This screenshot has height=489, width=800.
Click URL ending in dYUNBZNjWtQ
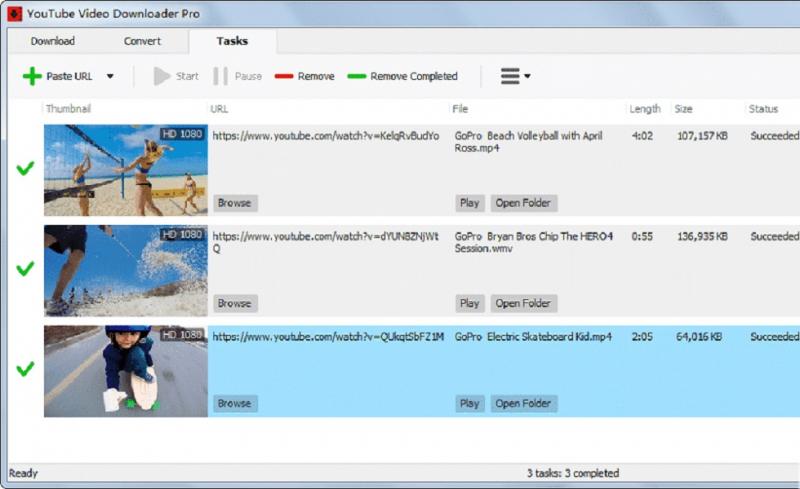326,242
